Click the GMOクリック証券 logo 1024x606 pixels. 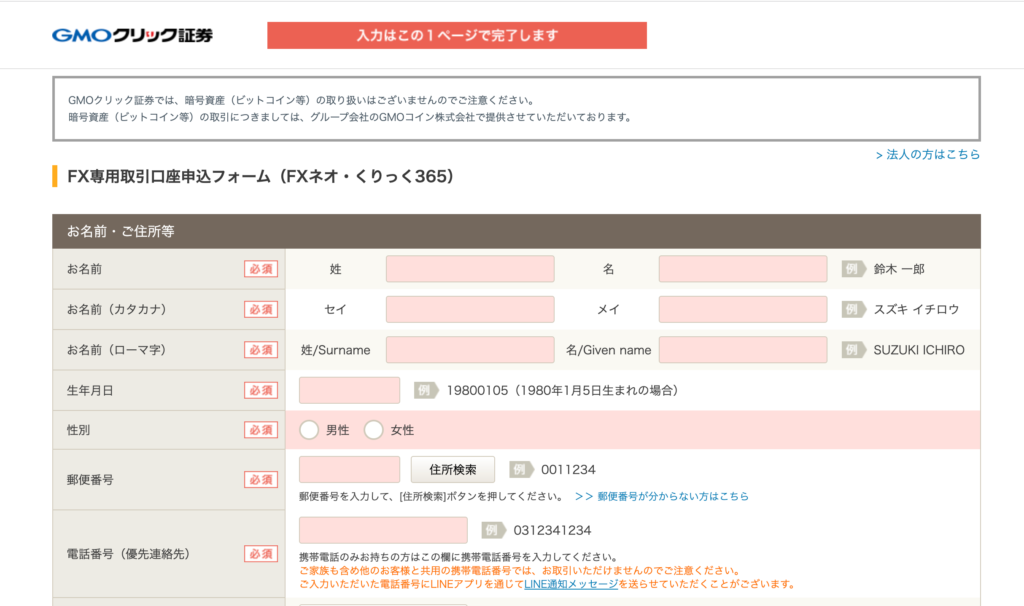pyautogui.click(x=133, y=35)
